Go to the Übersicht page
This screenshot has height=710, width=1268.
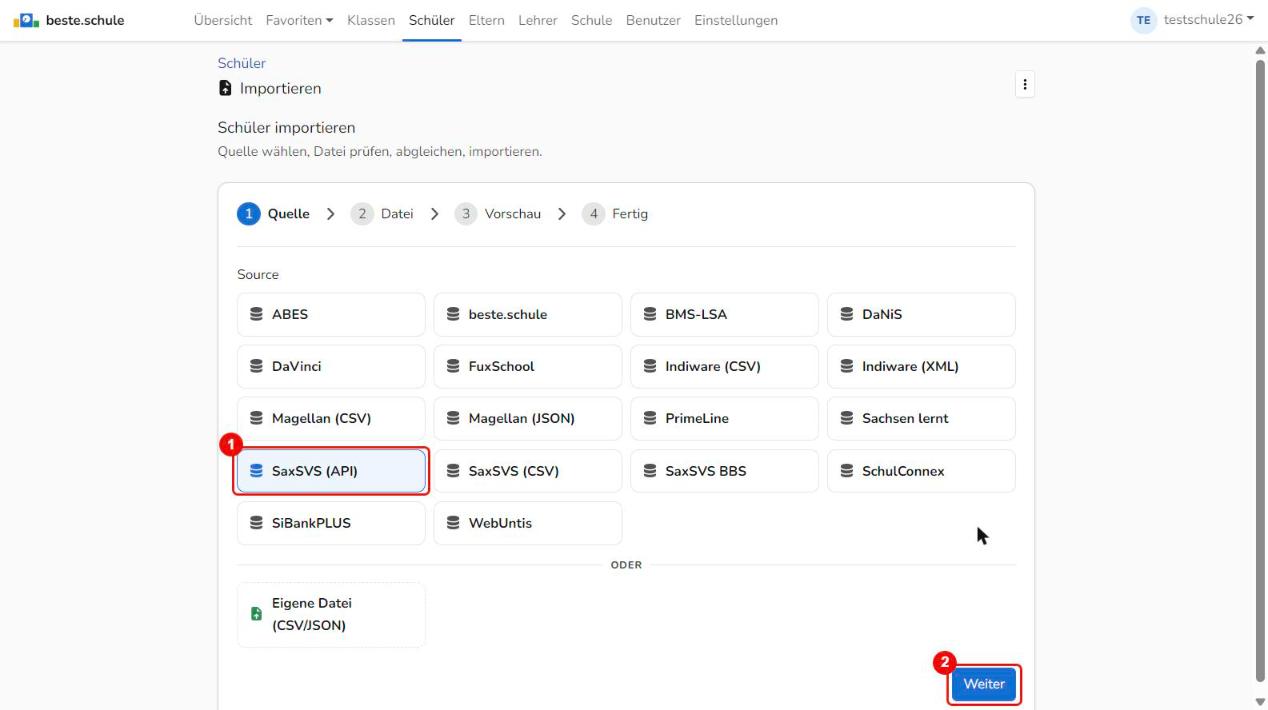224,20
